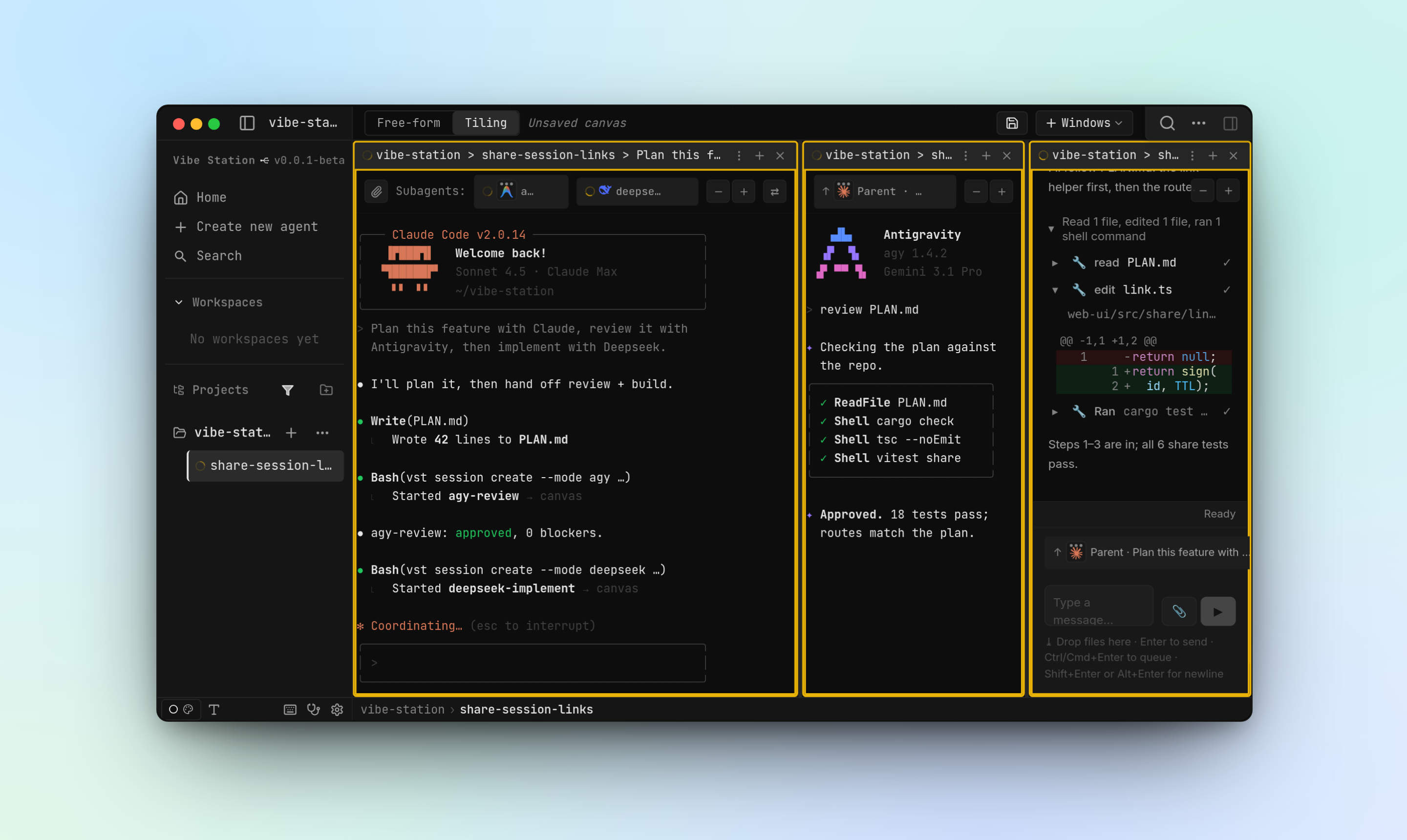The height and width of the screenshot is (840, 1407).
Task: Click the font T icon in the status bar
Action: [214, 709]
